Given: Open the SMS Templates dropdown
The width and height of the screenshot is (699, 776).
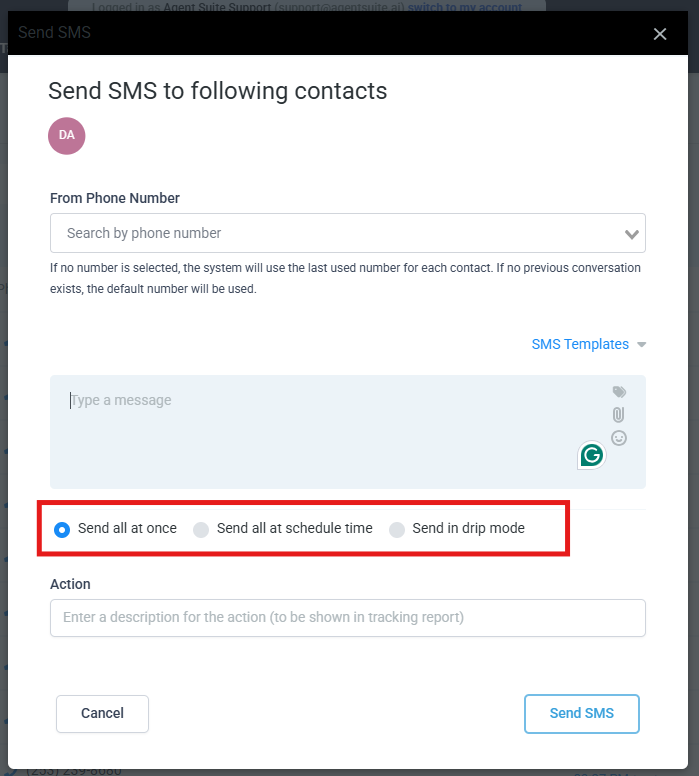Looking at the screenshot, I should click(580, 344).
